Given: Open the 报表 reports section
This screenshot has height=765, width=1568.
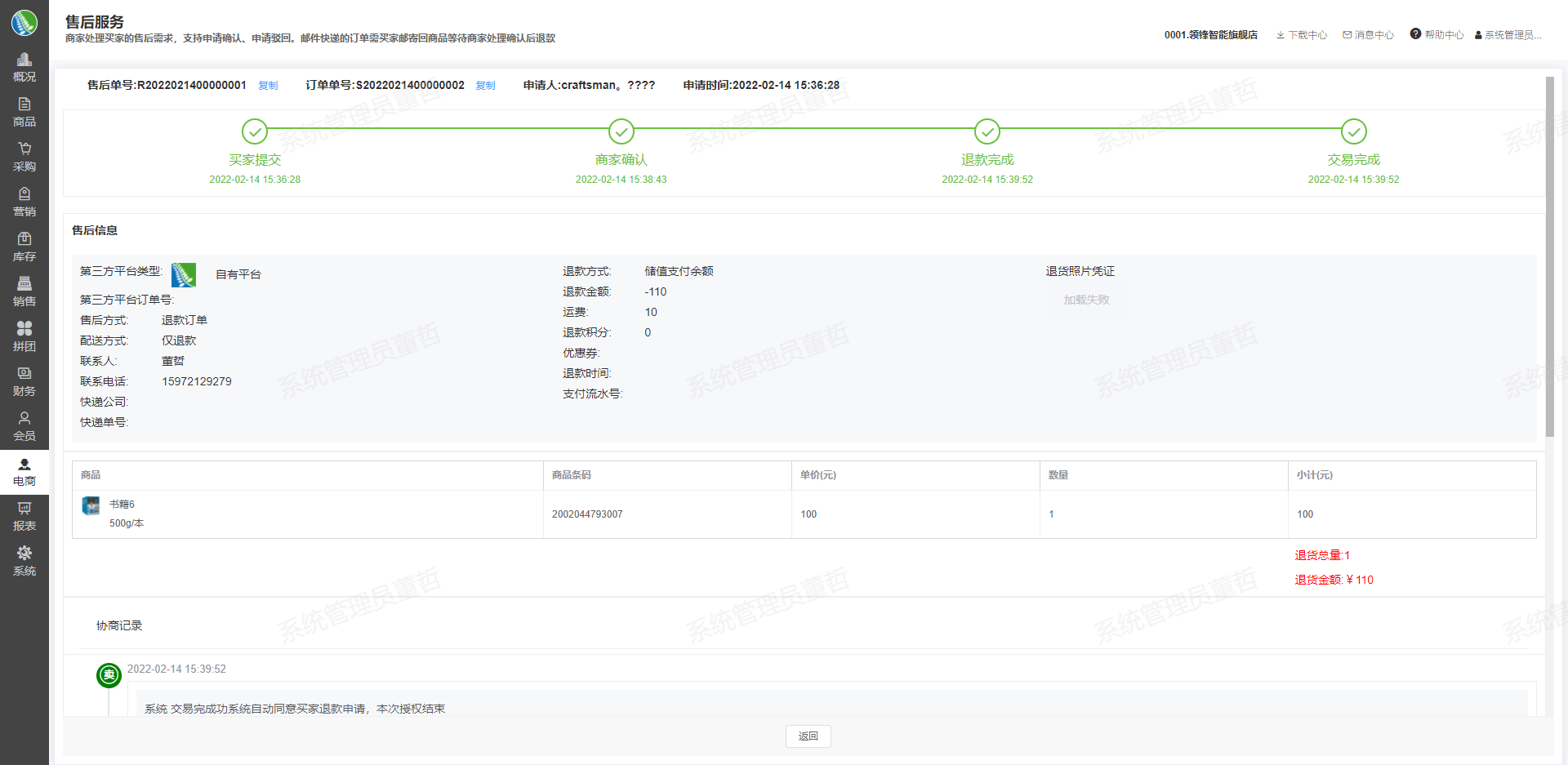Looking at the screenshot, I should click(24, 517).
